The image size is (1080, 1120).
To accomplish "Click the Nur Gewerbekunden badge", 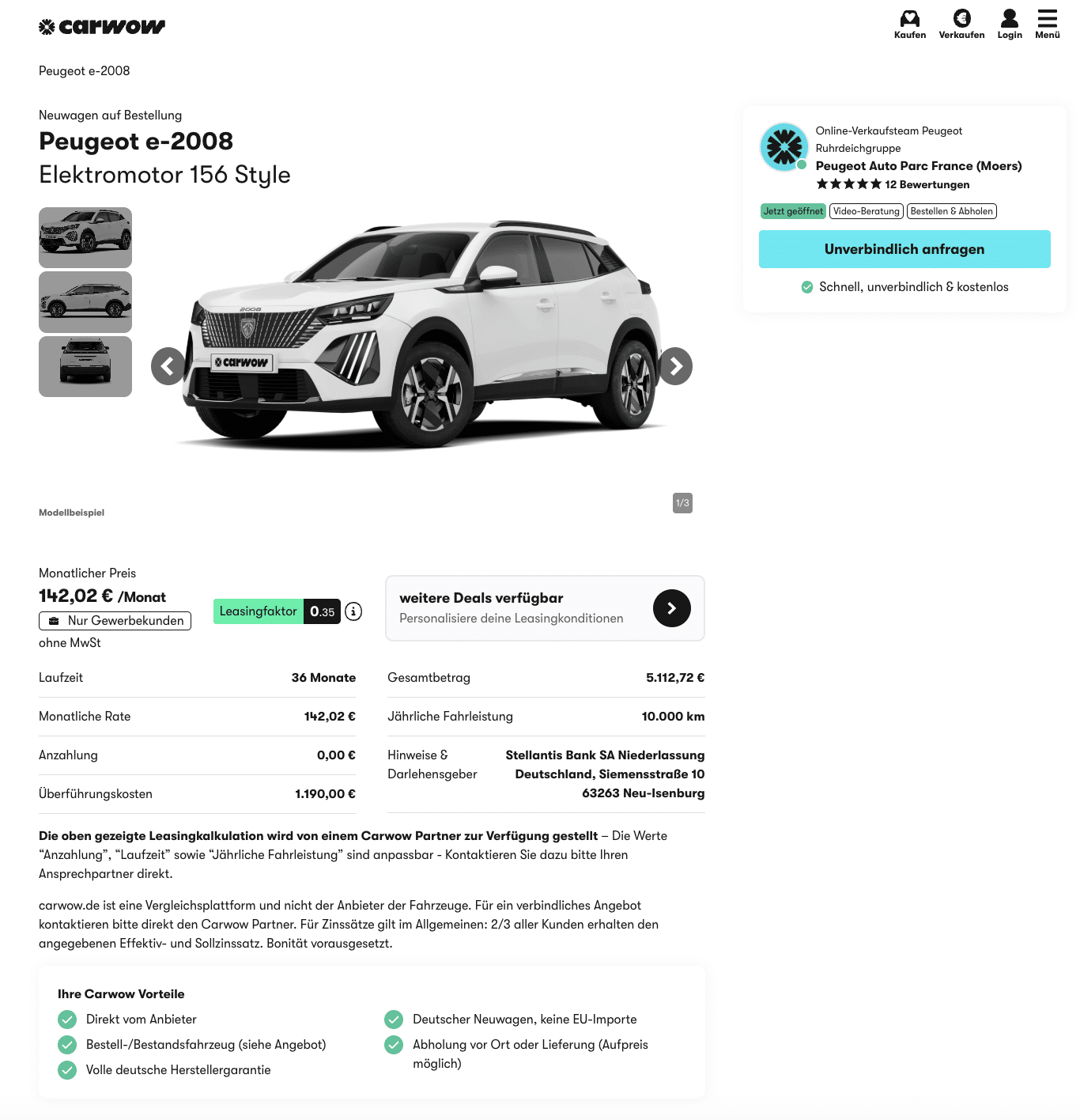I will pyautogui.click(x=115, y=621).
